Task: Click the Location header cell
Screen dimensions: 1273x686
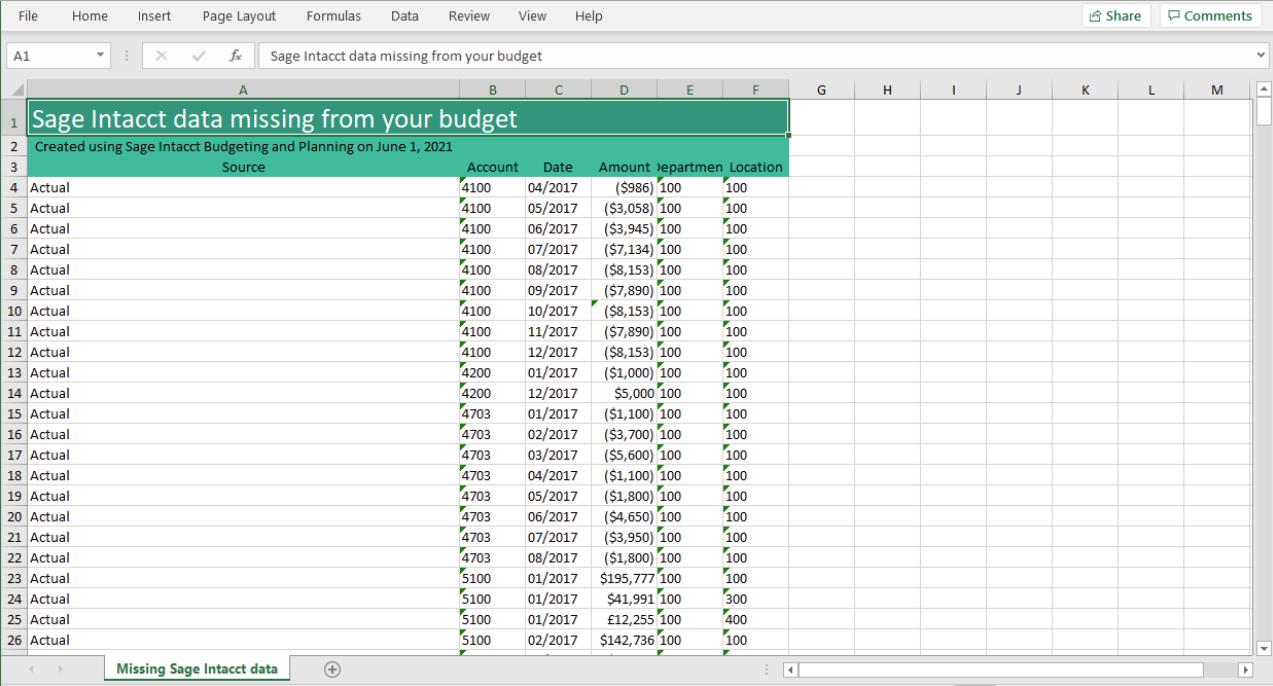Action: click(756, 167)
